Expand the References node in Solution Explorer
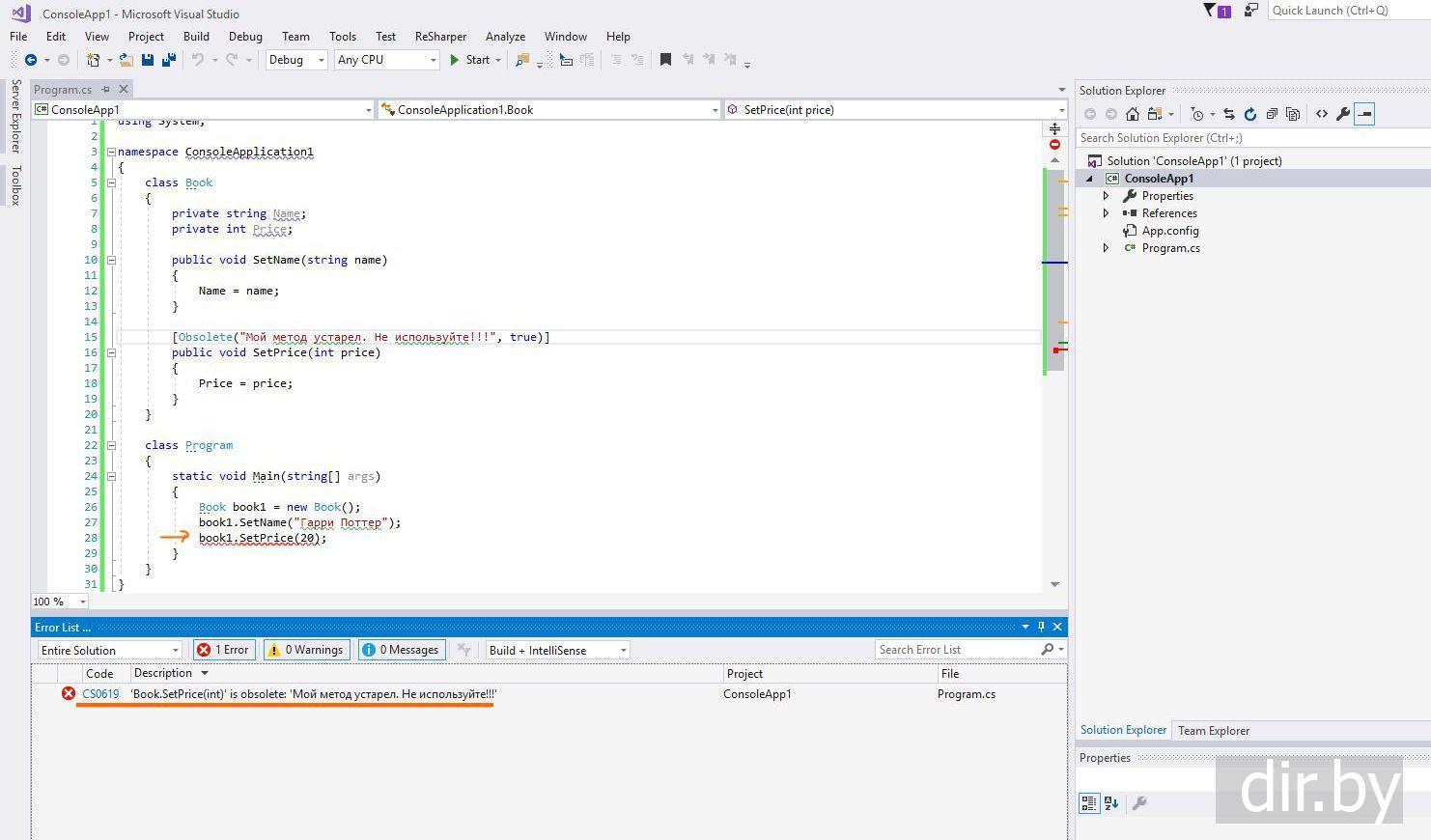This screenshot has width=1431, height=840. (x=1107, y=213)
